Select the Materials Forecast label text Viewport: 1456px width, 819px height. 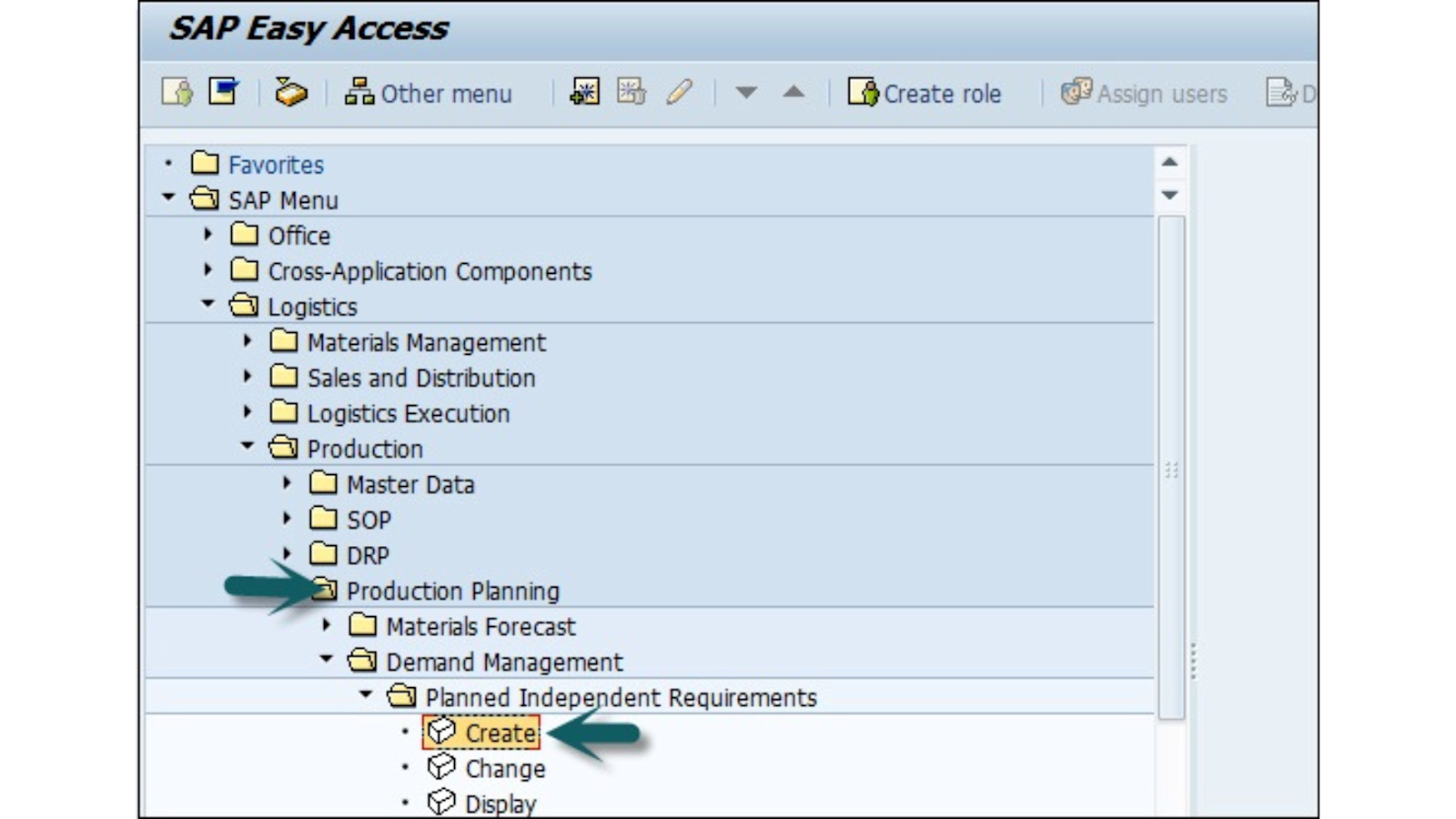480,627
